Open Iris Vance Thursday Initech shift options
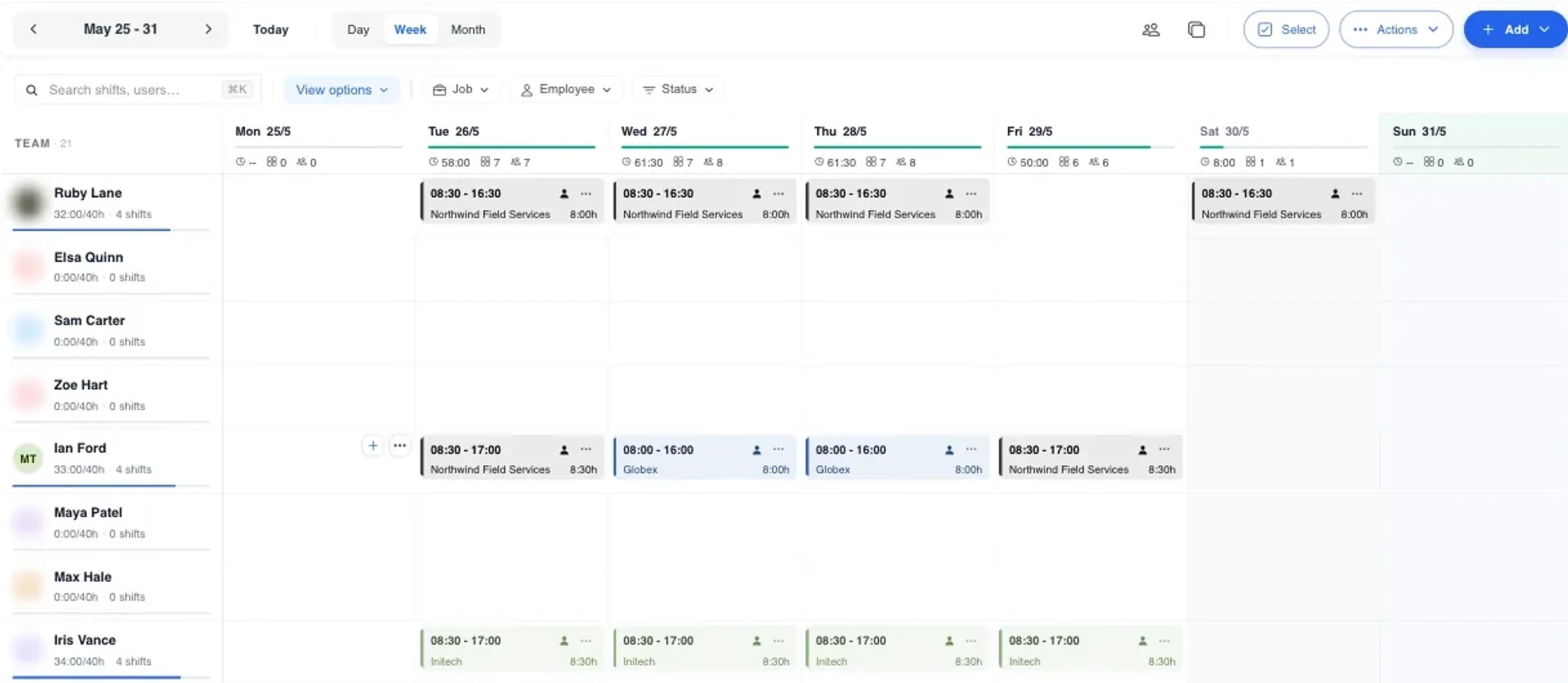This screenshot has height=683, width=1568. click(971, 641)
